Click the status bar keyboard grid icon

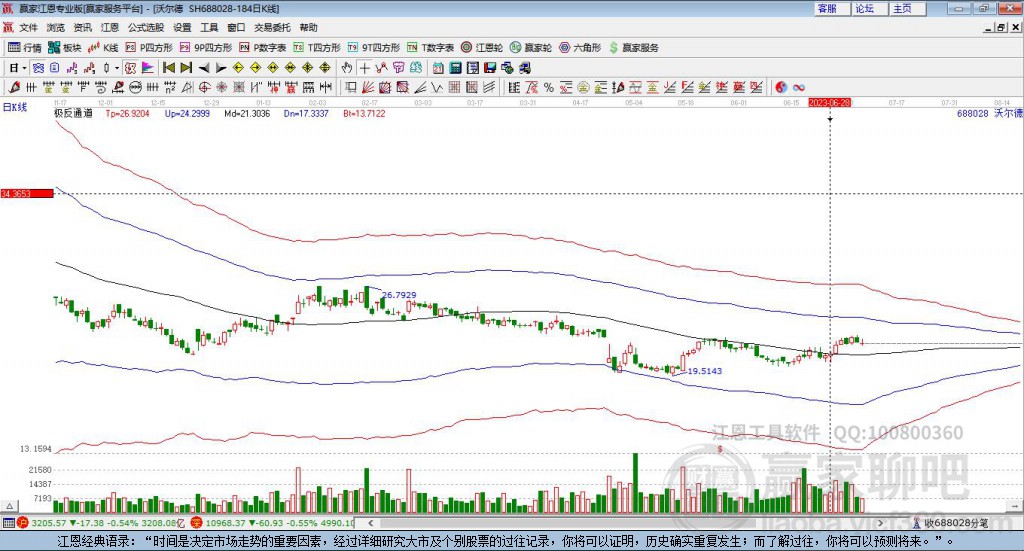(8, 523)
